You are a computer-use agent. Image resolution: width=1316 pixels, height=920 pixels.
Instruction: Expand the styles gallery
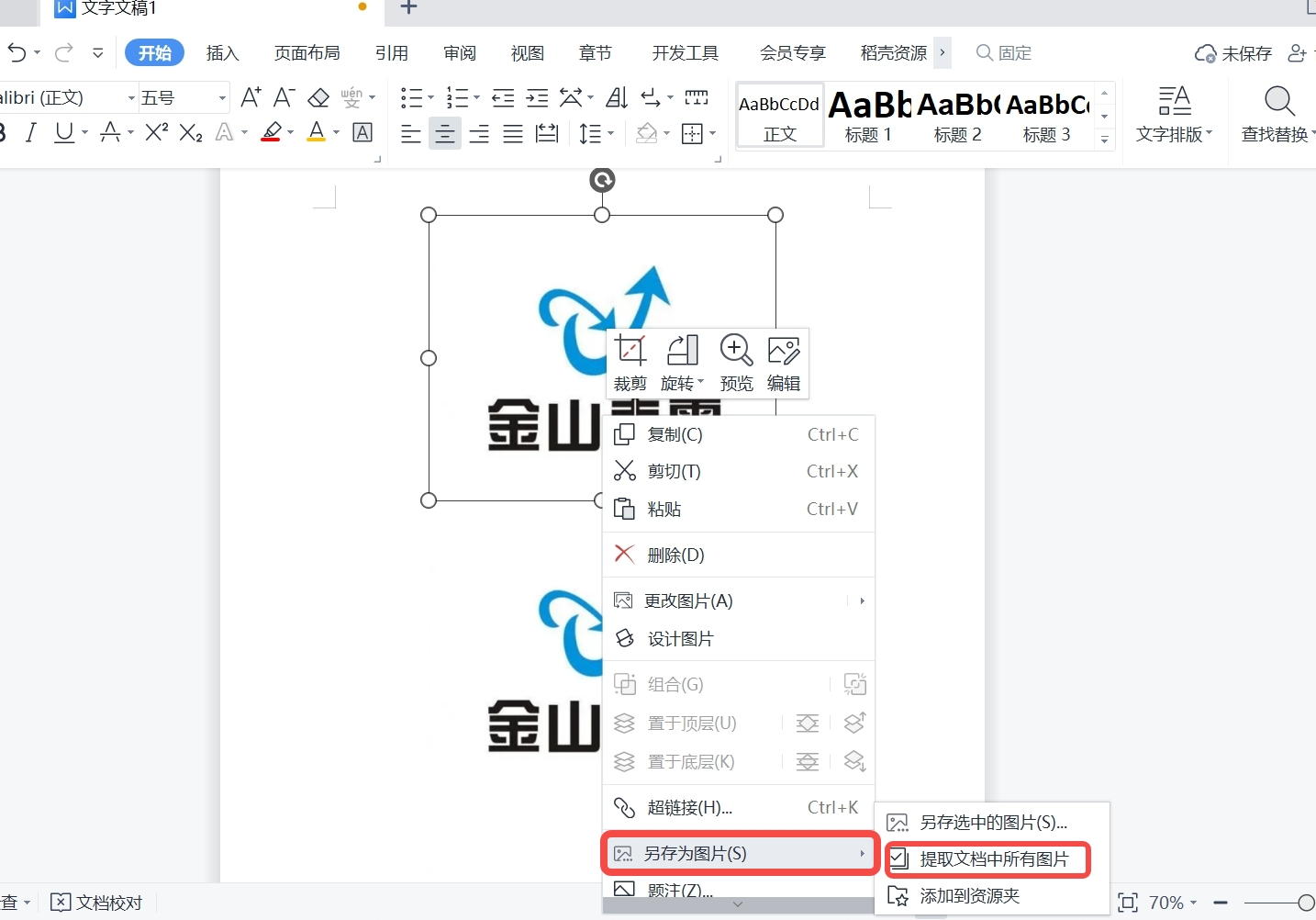(x=1105, y=140)
